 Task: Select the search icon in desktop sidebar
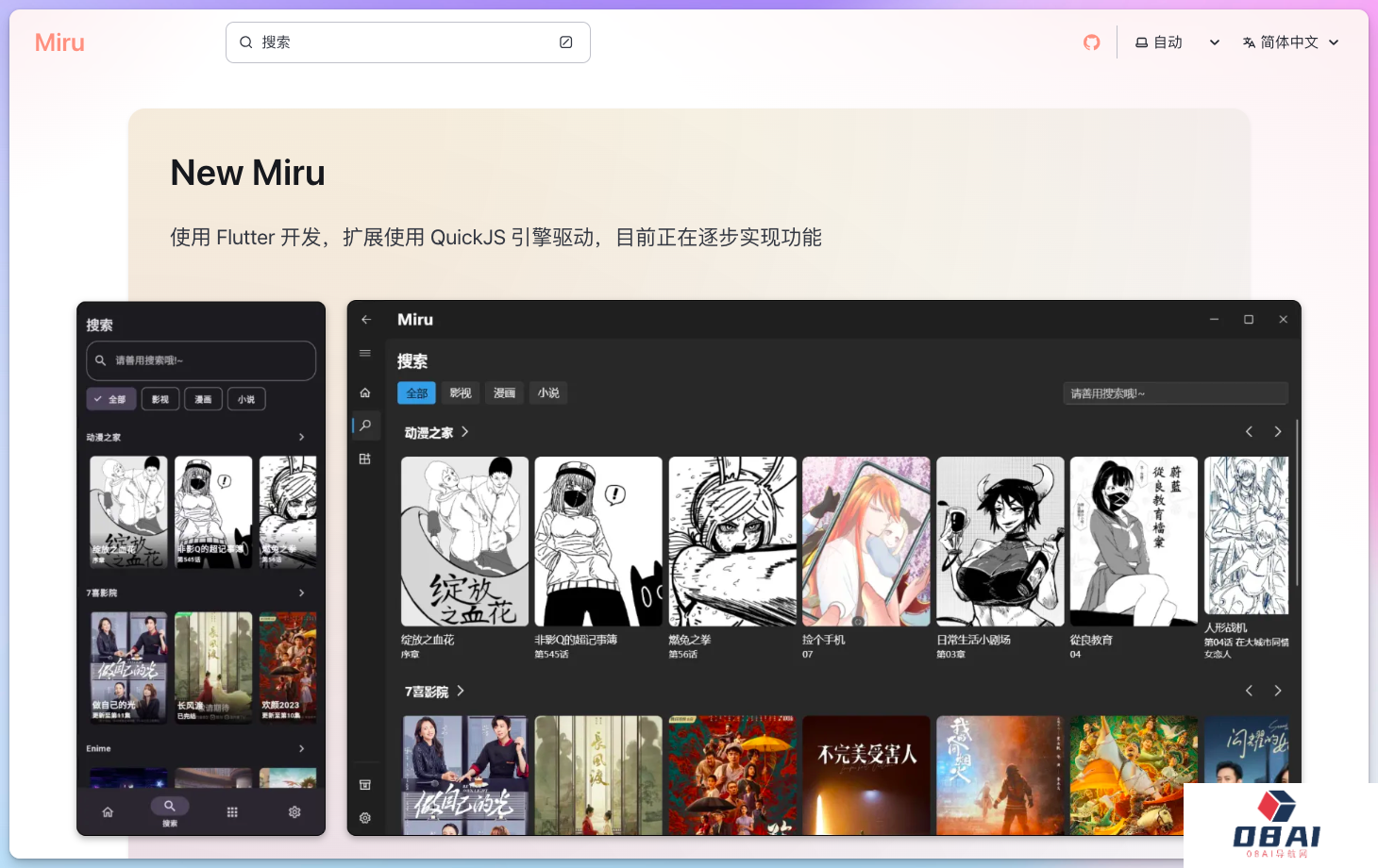(x=365, y=426)
